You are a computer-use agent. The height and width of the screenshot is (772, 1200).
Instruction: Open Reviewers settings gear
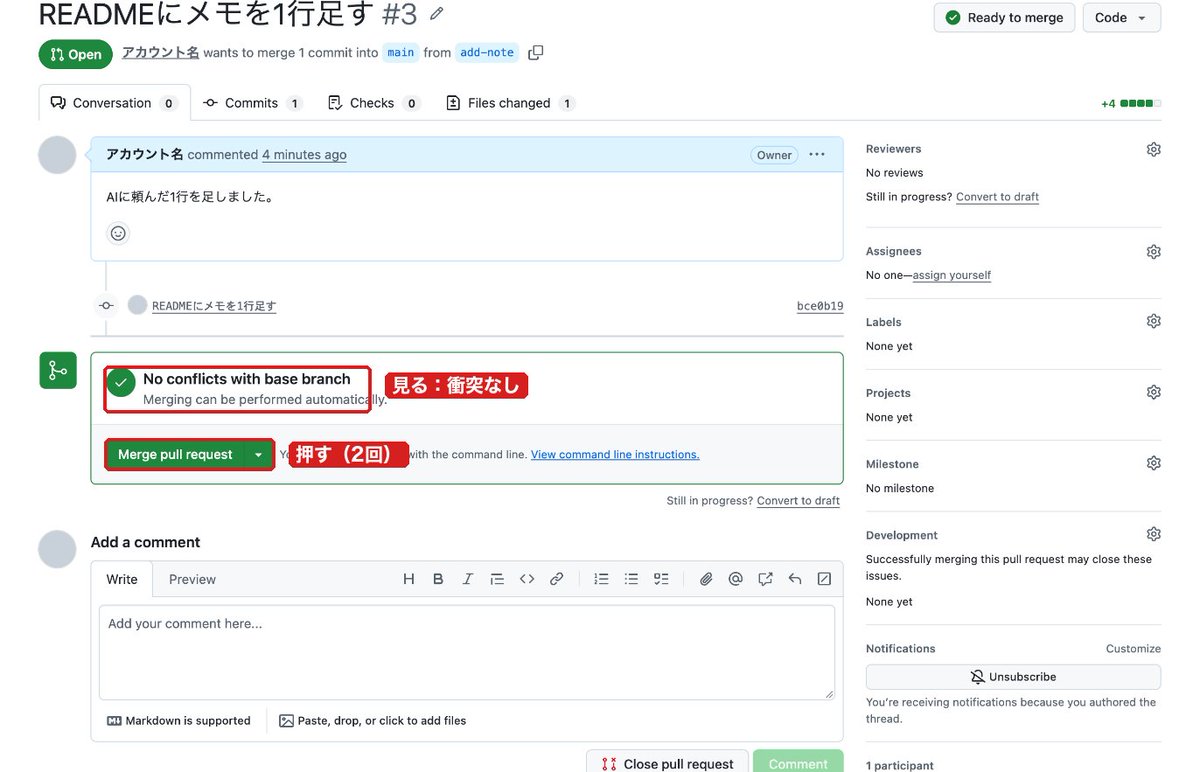pos(1153,149)
